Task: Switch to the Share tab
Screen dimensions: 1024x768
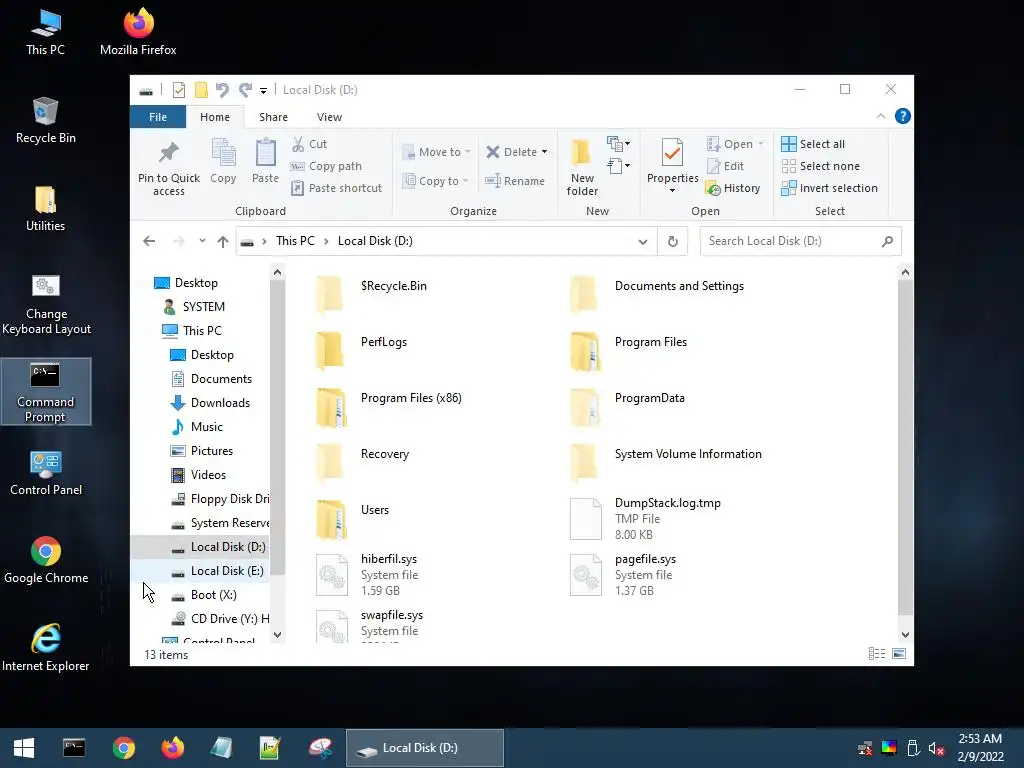Action: click(273, 117)
